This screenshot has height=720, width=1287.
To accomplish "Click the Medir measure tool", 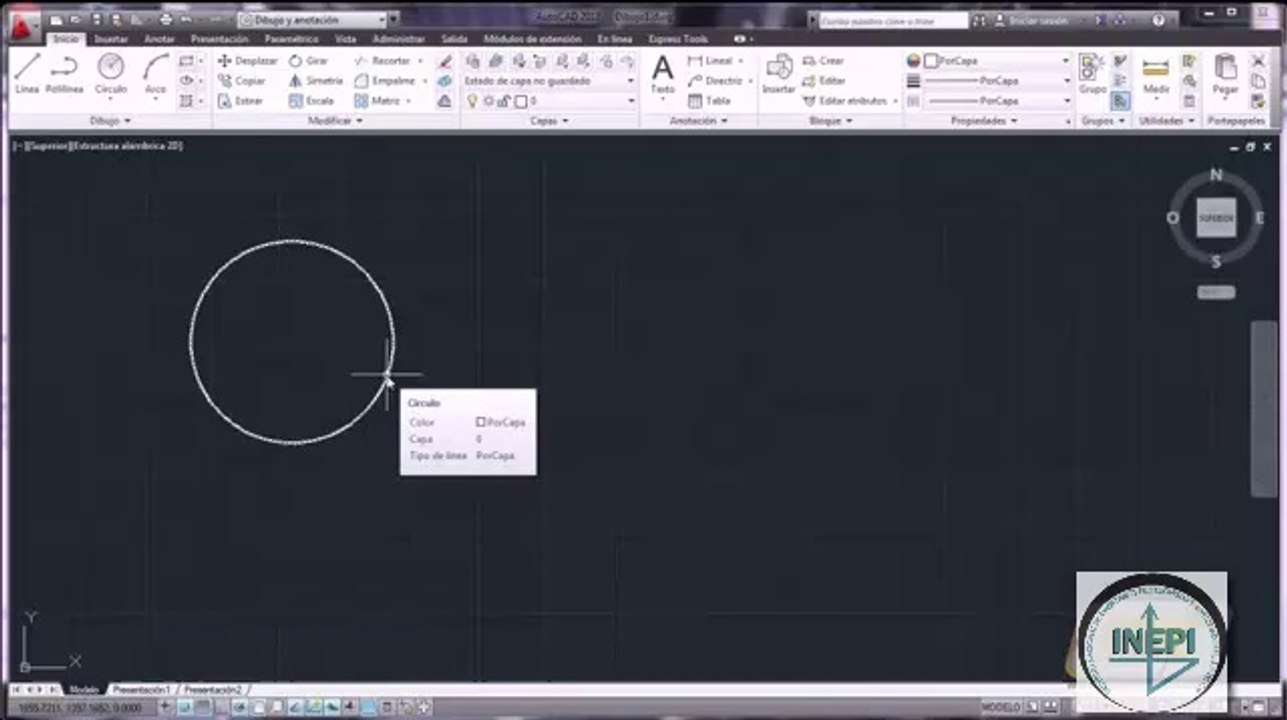I will (1156, 74).
